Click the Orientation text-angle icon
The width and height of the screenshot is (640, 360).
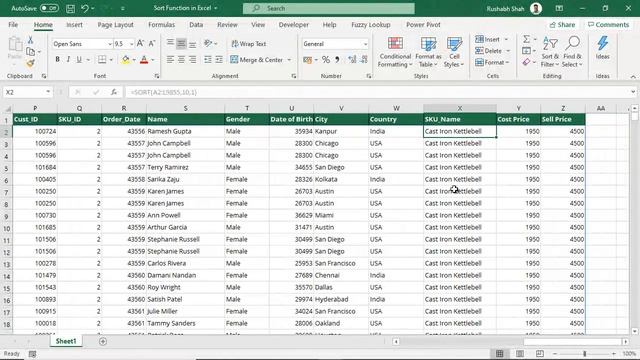click(x=208, y=43)
